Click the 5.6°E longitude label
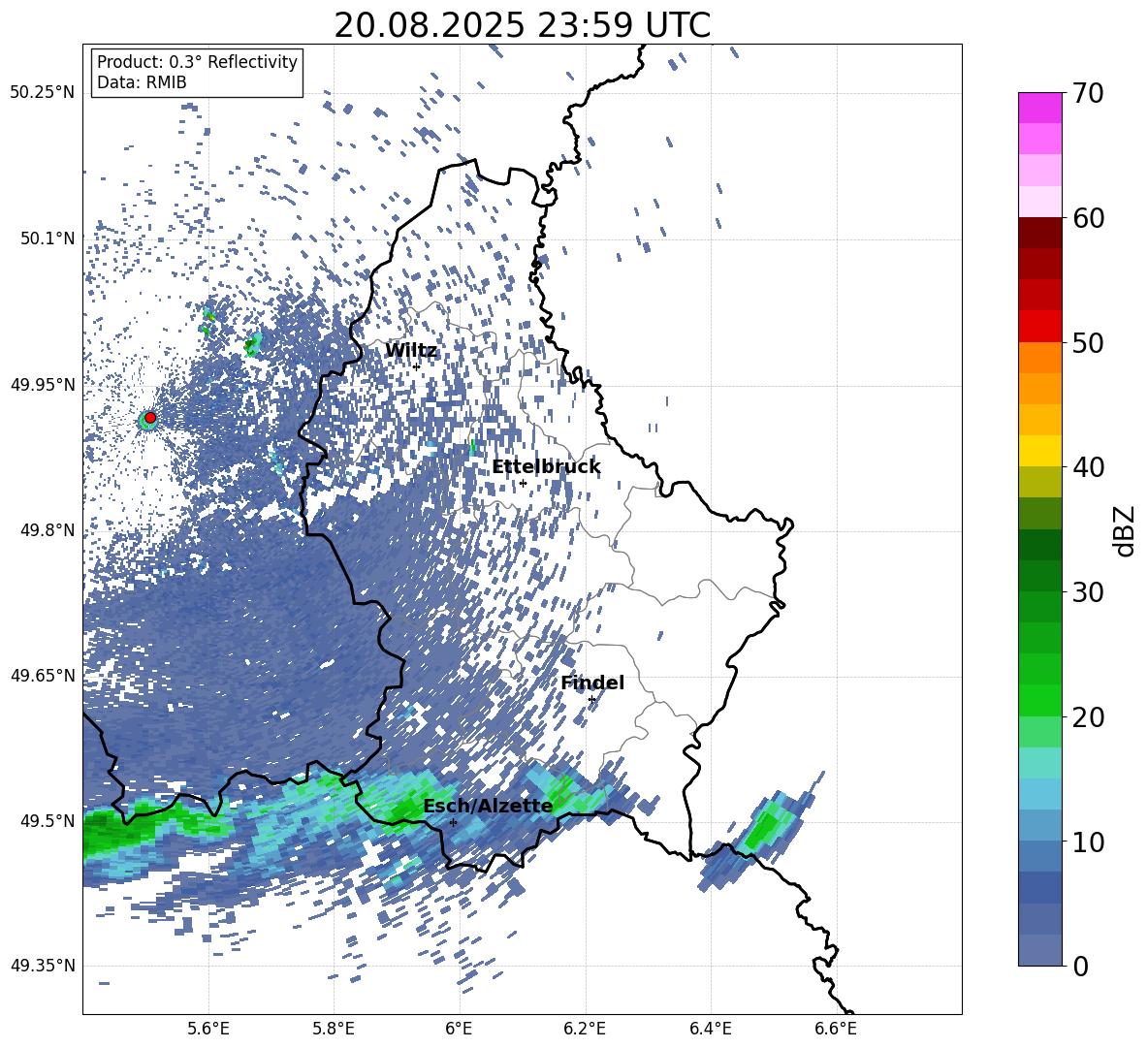 tap(208, 1029)
